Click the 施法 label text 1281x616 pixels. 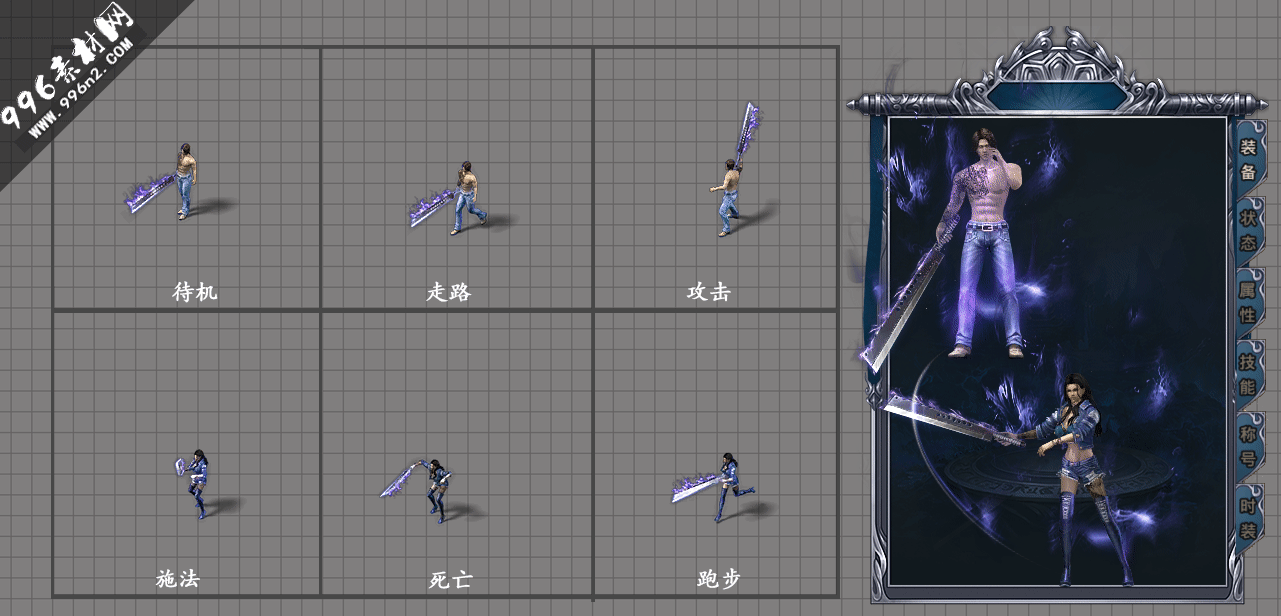(x=178, y=578)
